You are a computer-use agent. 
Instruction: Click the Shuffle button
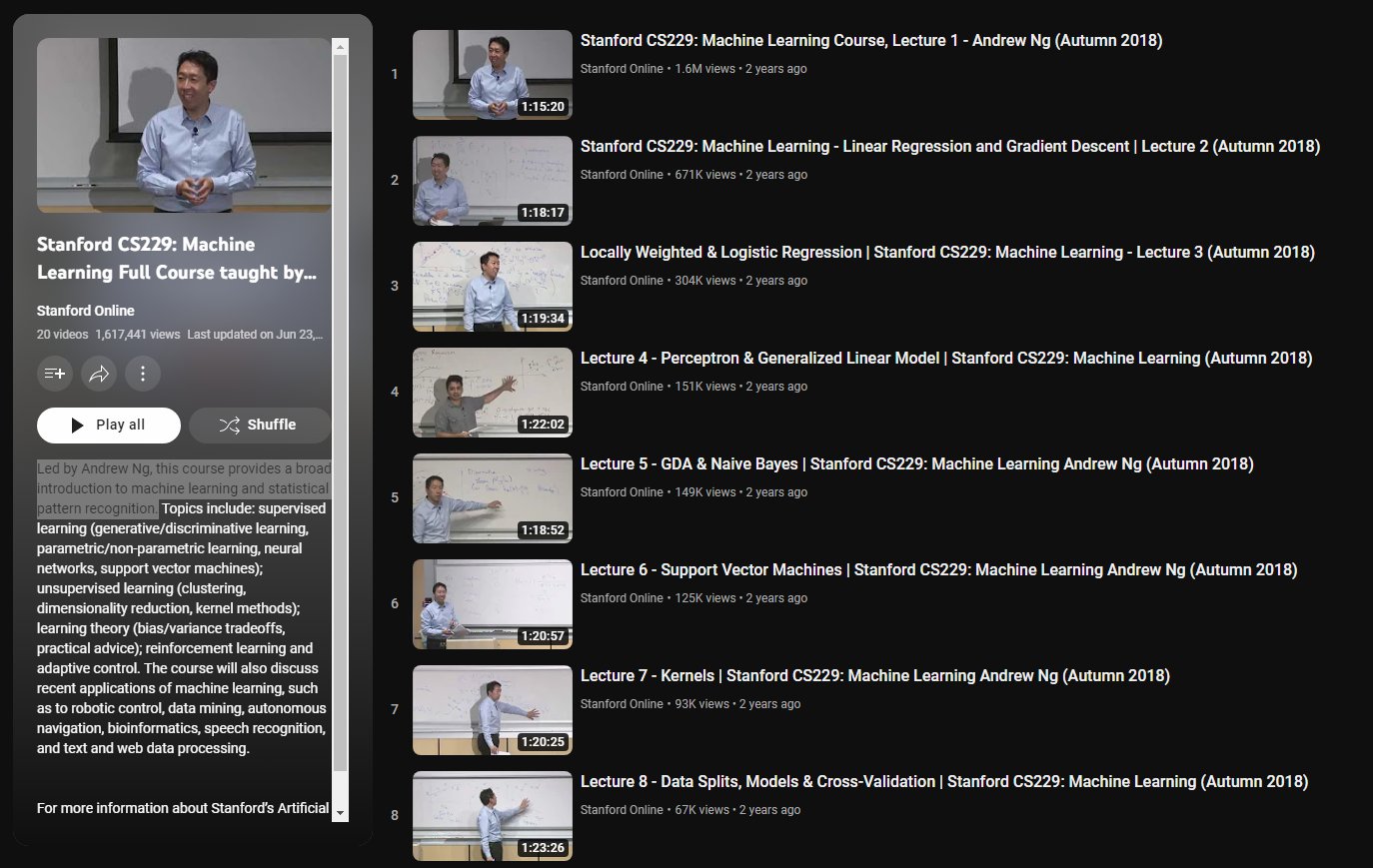coord(259,425)
